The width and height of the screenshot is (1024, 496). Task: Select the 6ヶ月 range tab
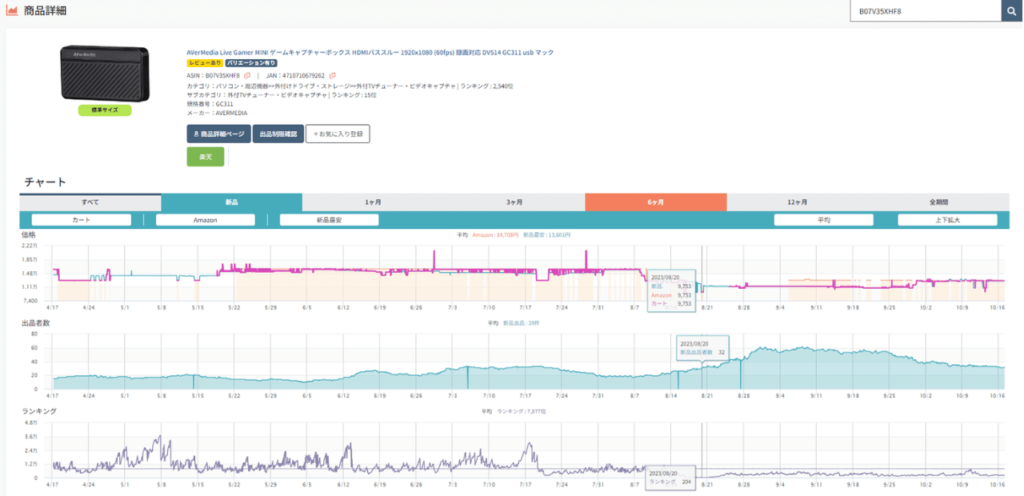coord(656,202)
